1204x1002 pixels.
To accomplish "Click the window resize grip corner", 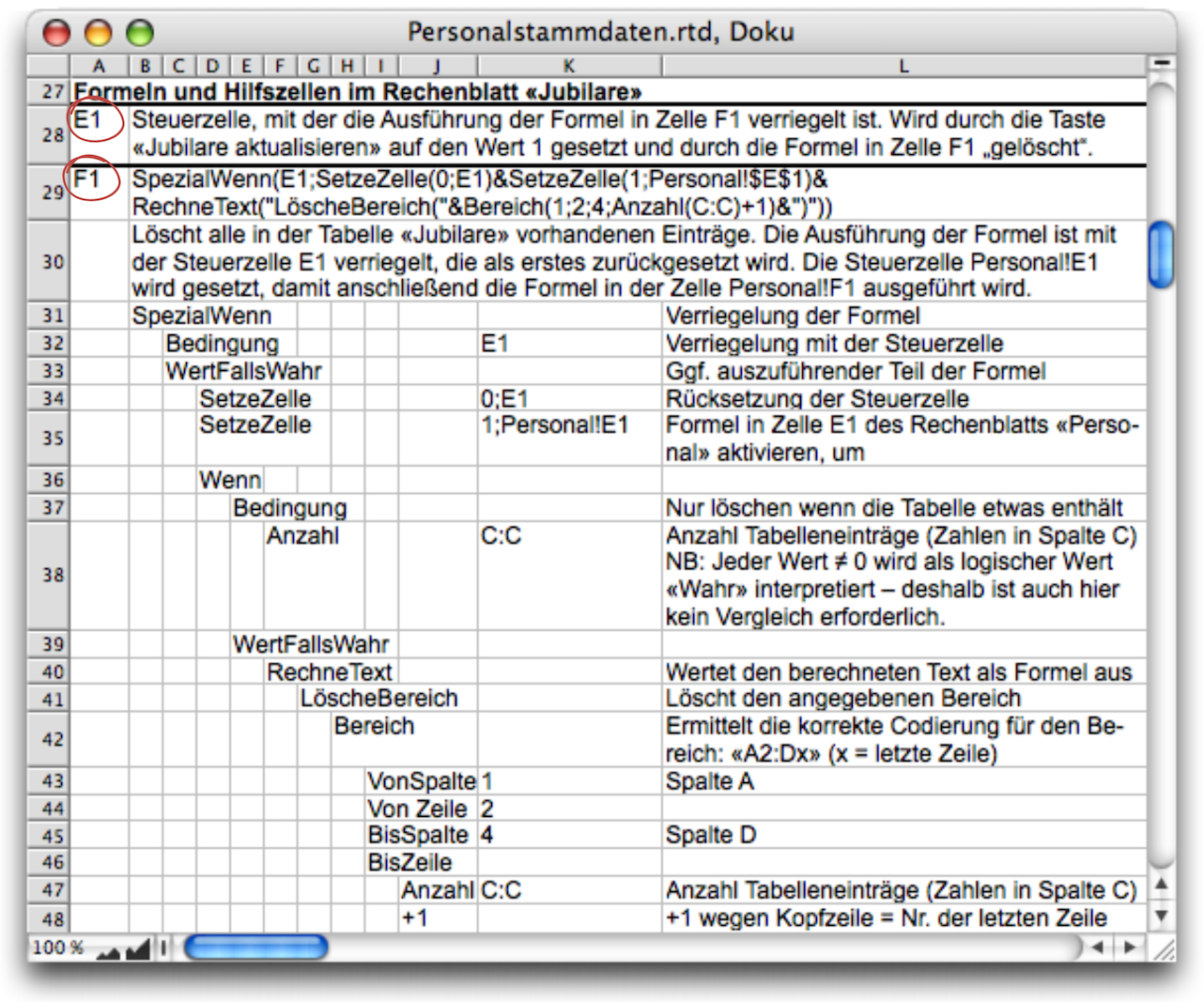I will pyautogui.click(x=1163, y=948).
